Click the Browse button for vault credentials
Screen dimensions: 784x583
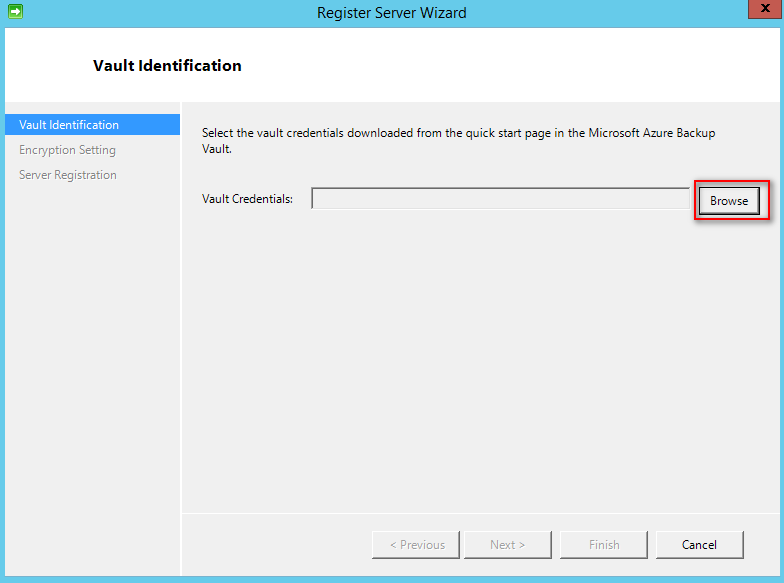click(729, 201)
